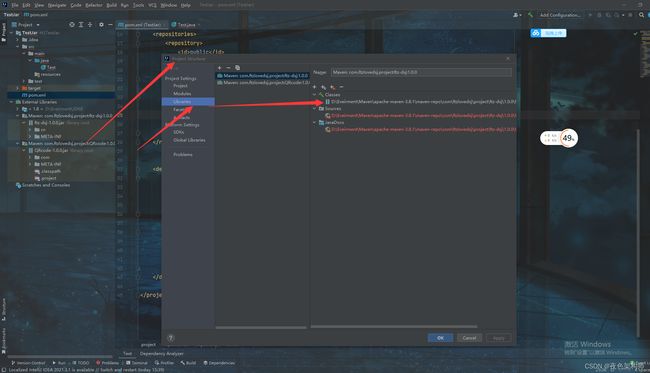Viewport: 650px width, 373px height.
Task: Collapse the Sources node
Action: (x=314, y=109)
